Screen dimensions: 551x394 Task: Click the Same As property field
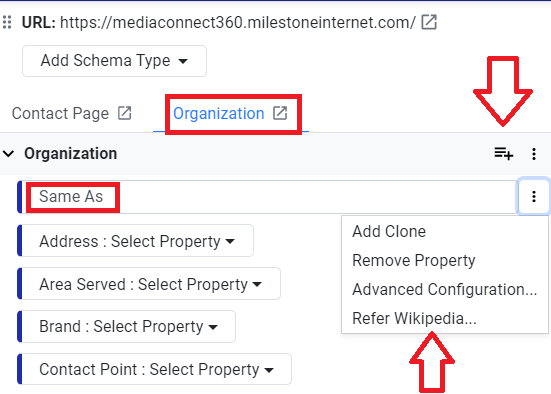pyautogui.click(x=269, y=196)
